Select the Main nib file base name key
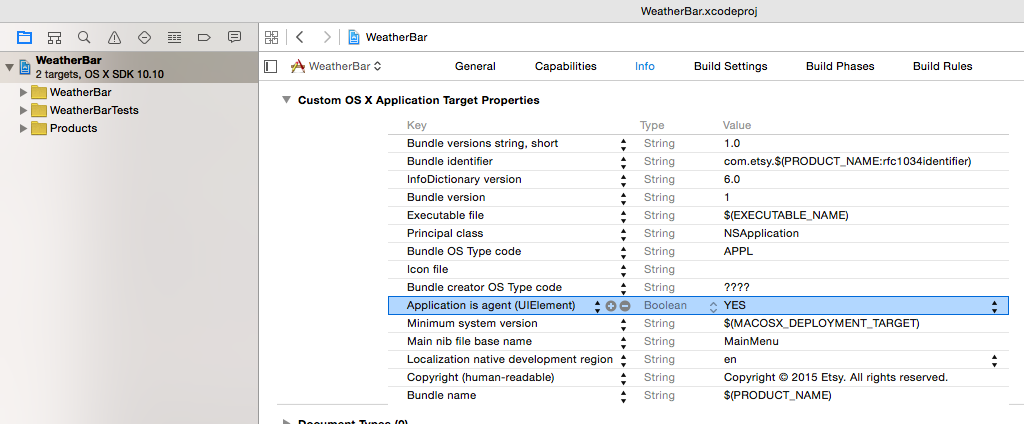1024x424 pixels. coord(469,341)
